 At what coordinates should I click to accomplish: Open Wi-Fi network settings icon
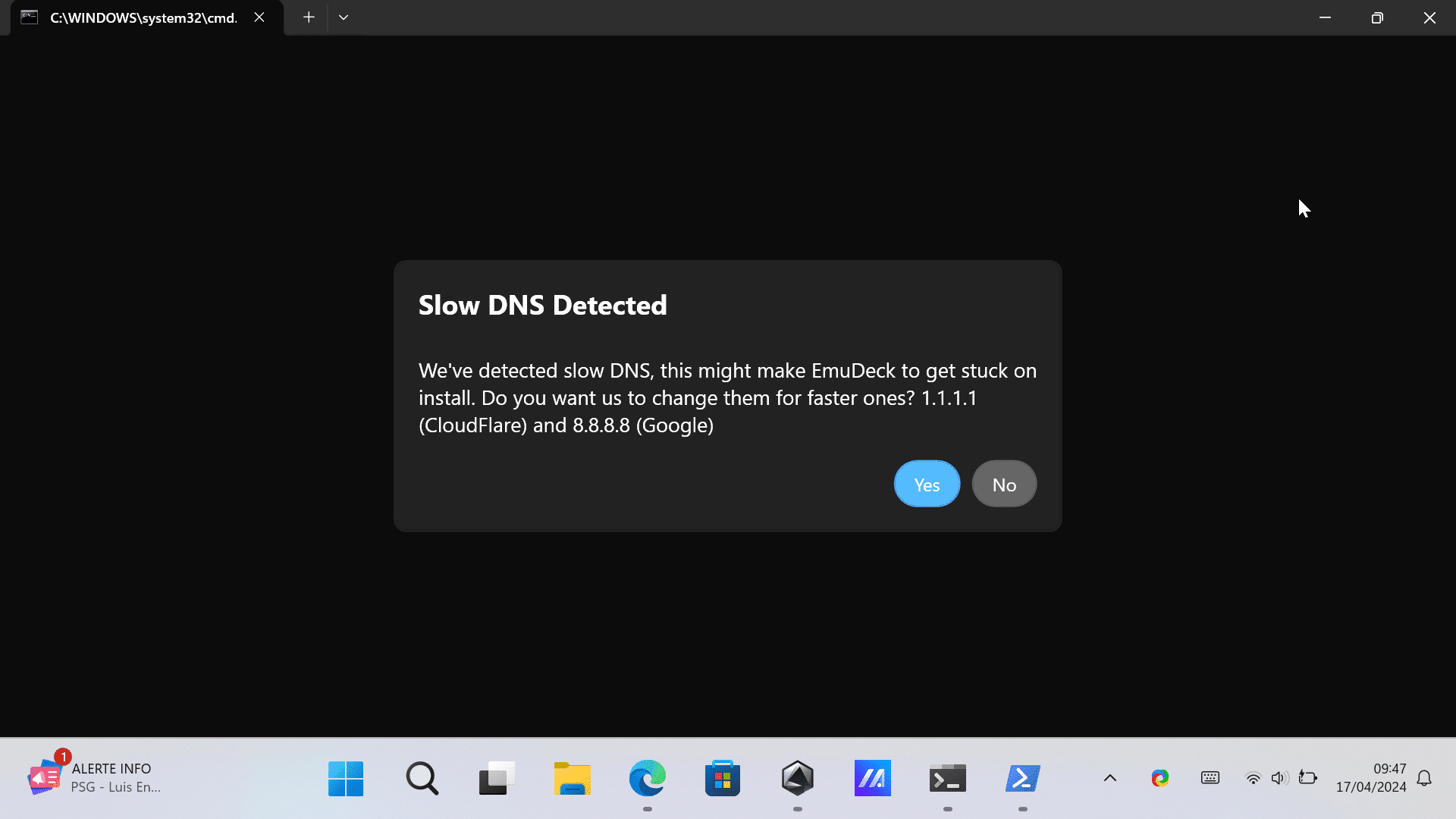coord(1254,778)
